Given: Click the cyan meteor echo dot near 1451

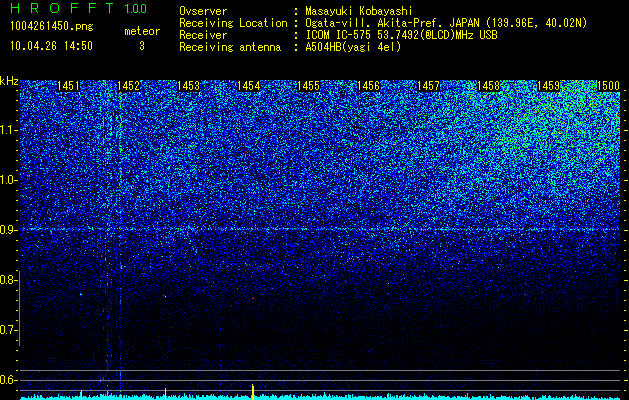Looking at the screenshot, I should [81, 294].
